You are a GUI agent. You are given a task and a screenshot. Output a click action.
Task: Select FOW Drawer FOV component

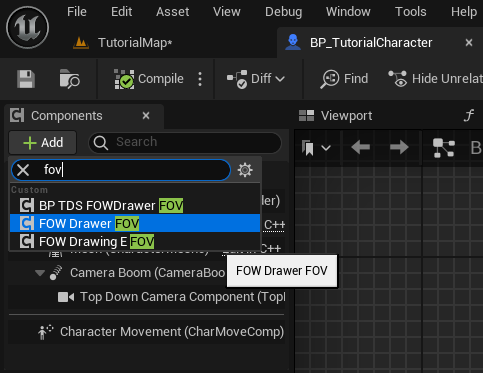click(x=135, y=223)
